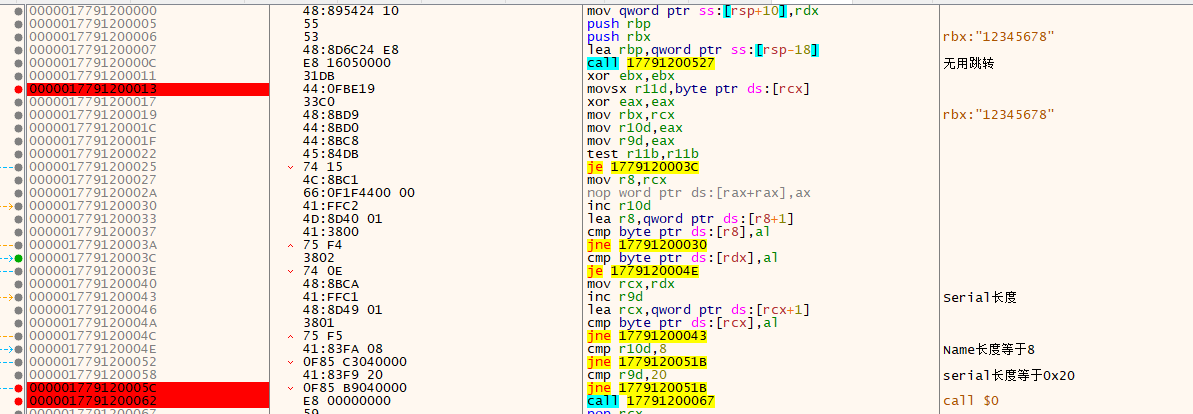Select instruction inc r10d

(618, 205)
